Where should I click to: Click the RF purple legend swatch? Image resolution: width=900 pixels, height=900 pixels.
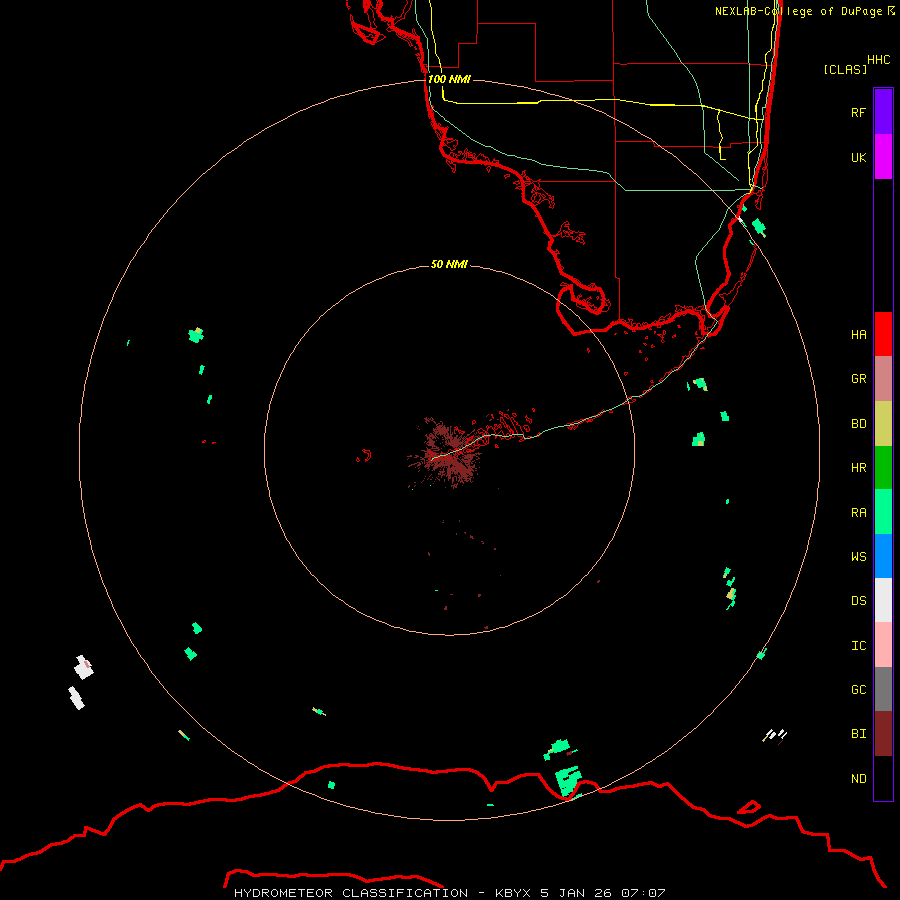(883, 112)
